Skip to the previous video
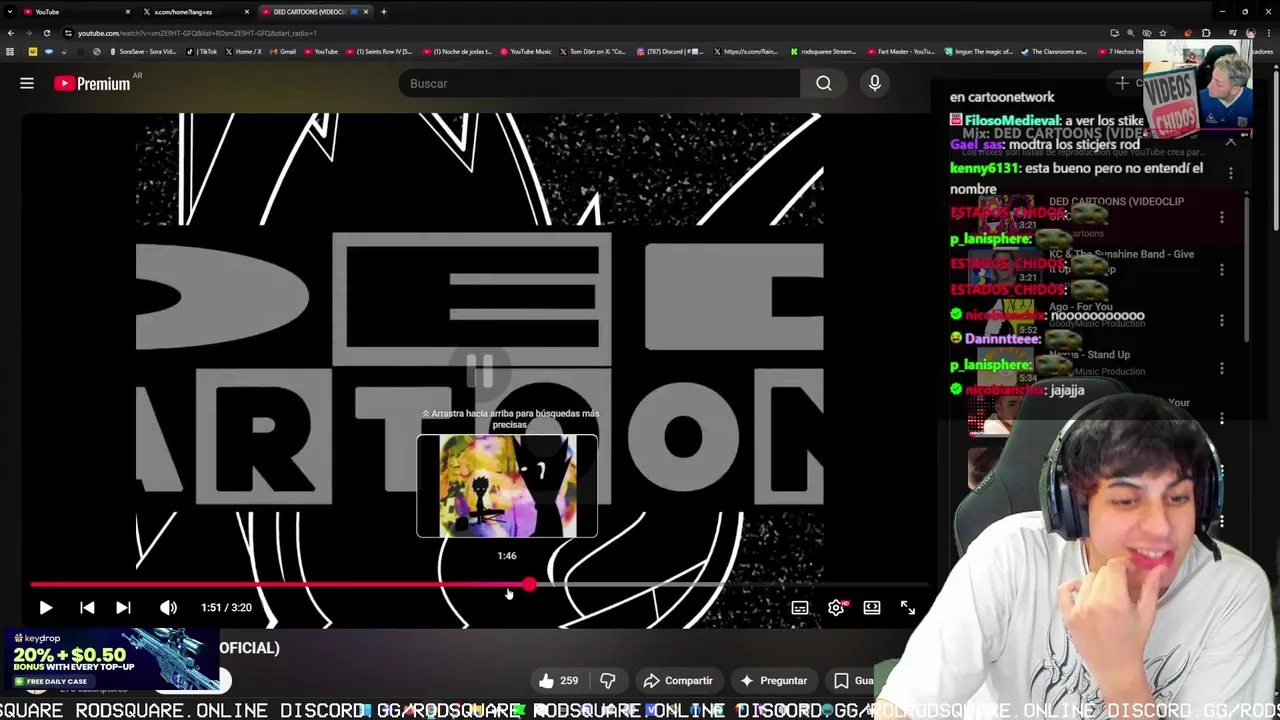 click(87, 607)
